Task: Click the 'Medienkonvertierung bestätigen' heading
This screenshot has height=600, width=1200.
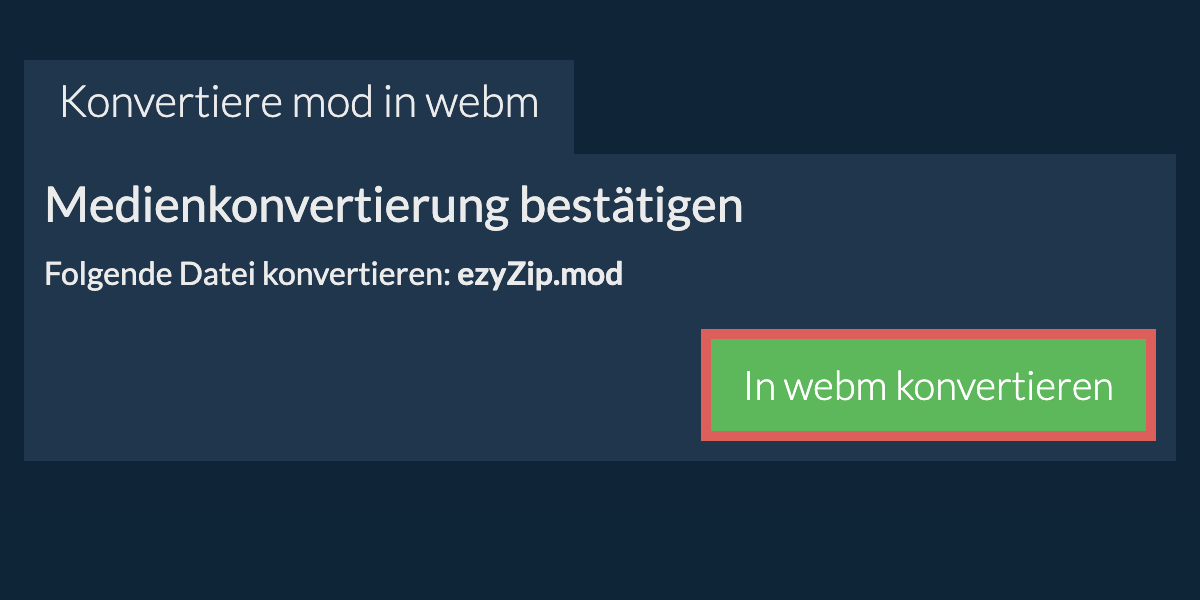Action: [x=394, y=206]
